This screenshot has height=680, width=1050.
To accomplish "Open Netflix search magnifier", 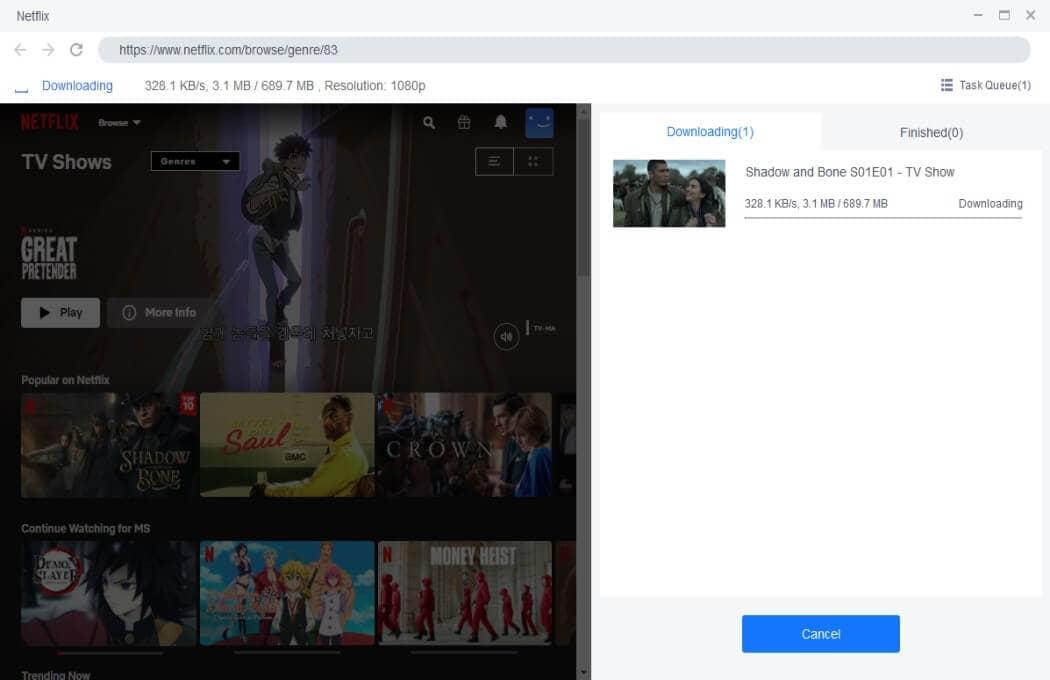I will tap(429, 123).
